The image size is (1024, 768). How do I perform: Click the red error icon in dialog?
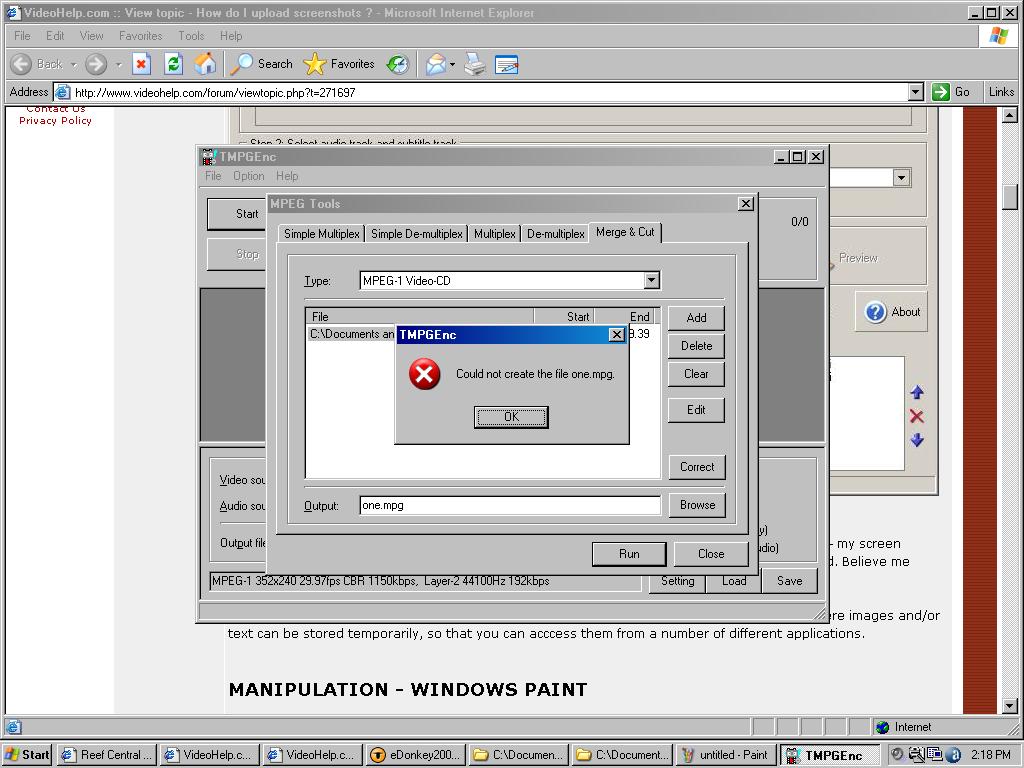click(x=424, y=374)
